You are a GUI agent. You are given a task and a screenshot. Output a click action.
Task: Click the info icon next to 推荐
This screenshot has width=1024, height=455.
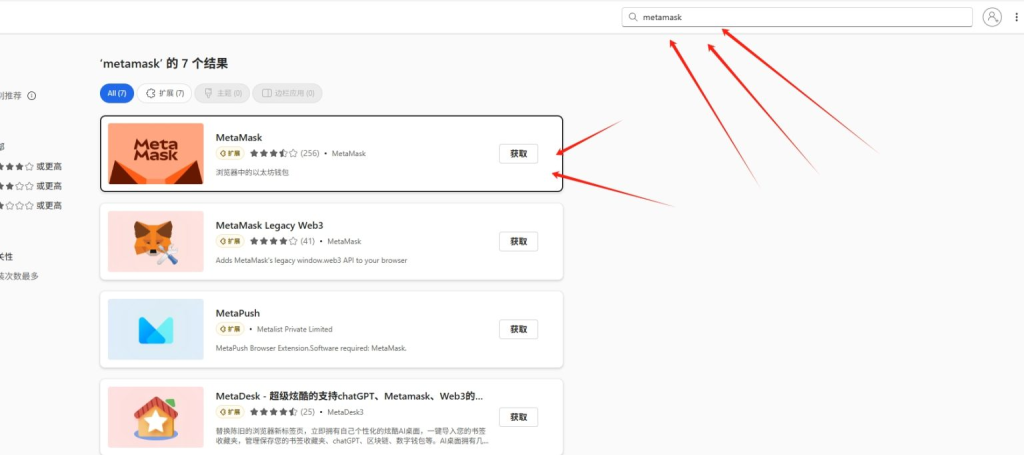(31, 95)
